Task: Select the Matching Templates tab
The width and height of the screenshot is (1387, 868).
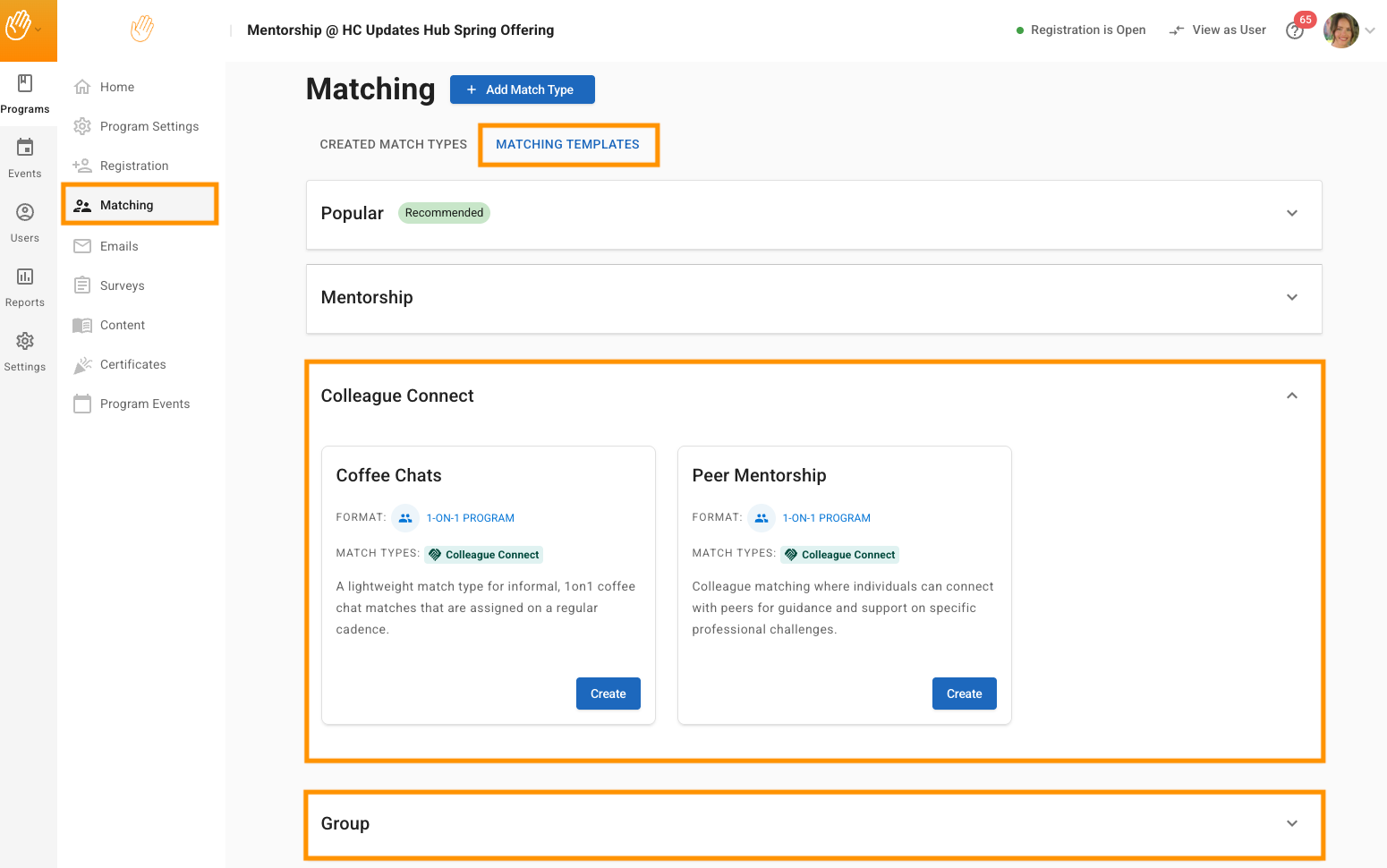Action: click(567, 144)
